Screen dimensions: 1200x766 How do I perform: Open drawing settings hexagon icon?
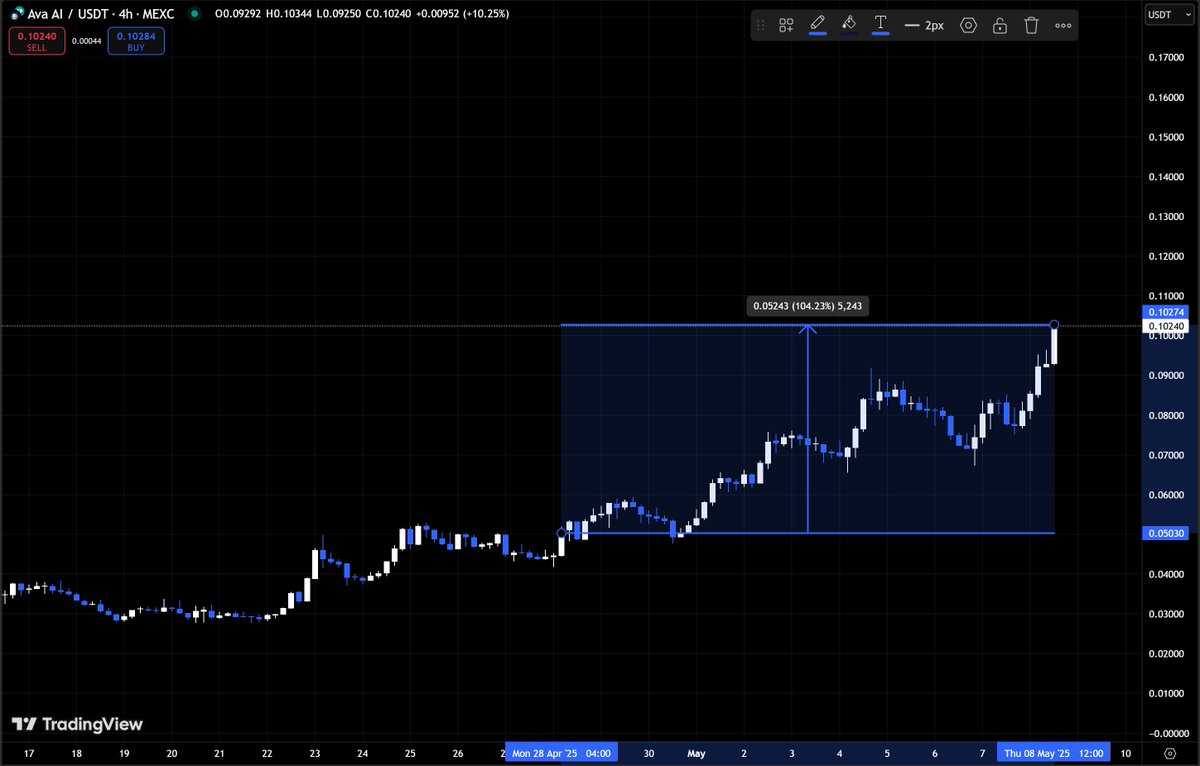tap(968, 25)
